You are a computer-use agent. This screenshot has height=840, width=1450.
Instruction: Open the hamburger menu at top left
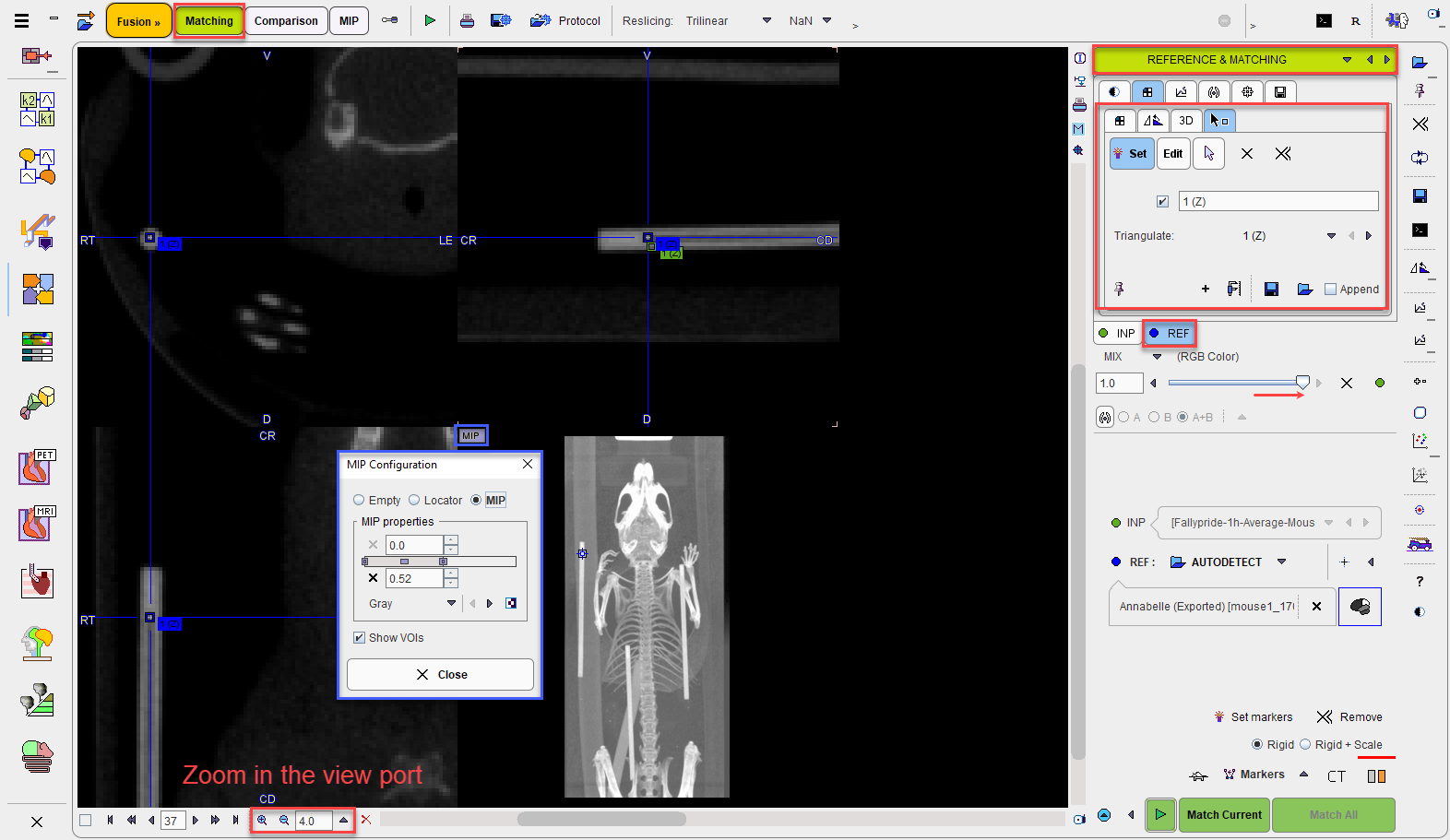point(22,20)
